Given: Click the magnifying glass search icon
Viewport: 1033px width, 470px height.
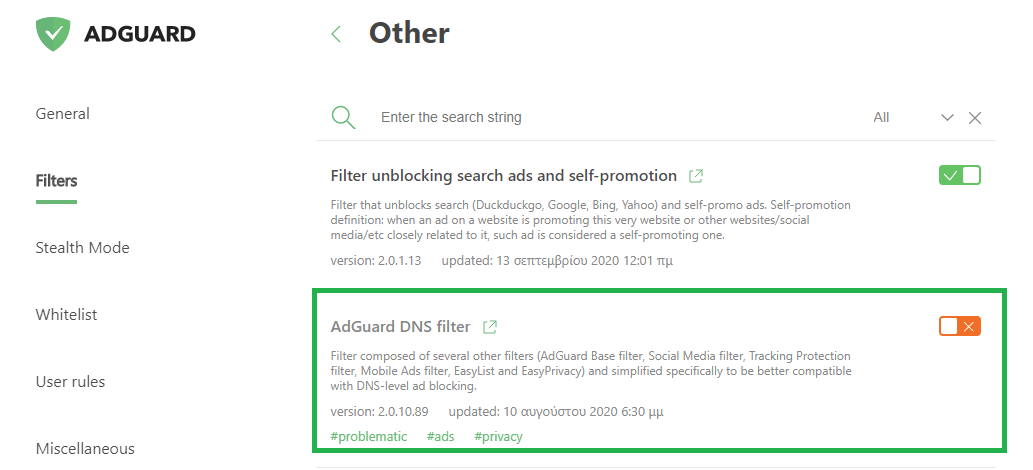Looking at the screenshot, I should (x=343, y=117).
